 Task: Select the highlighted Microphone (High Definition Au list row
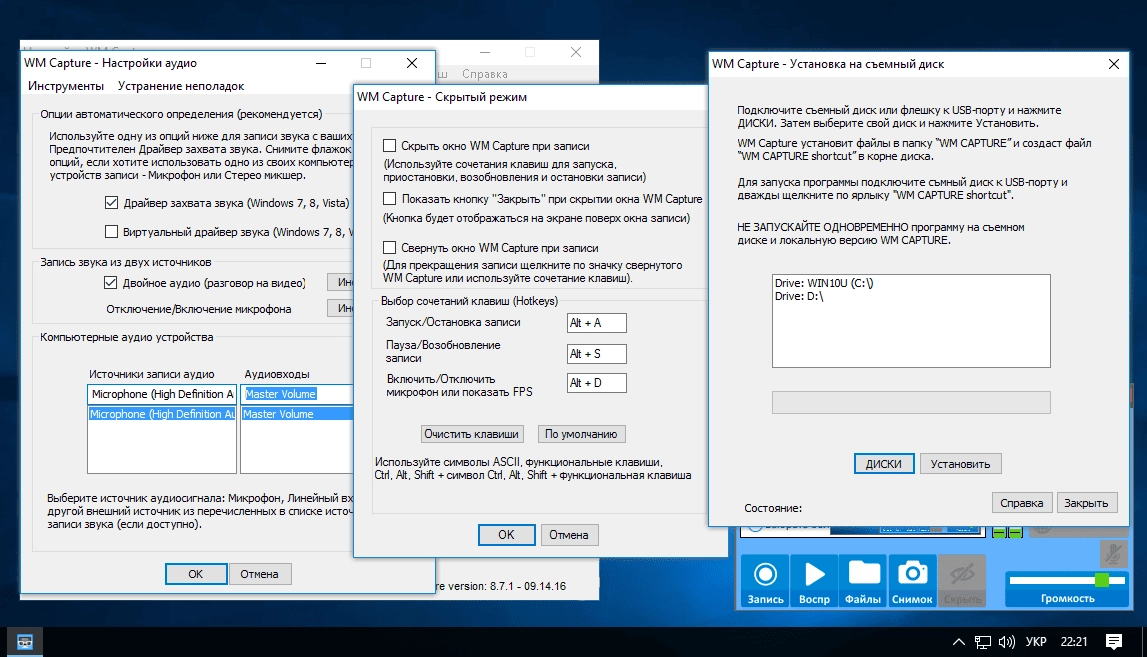(x=162, y=414)
